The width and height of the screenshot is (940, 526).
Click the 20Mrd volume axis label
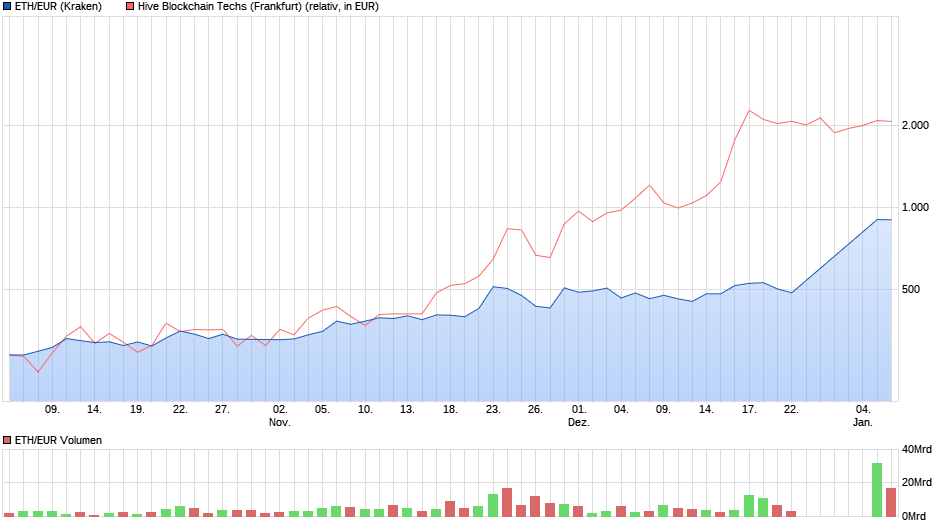click(x=917, y=482)
